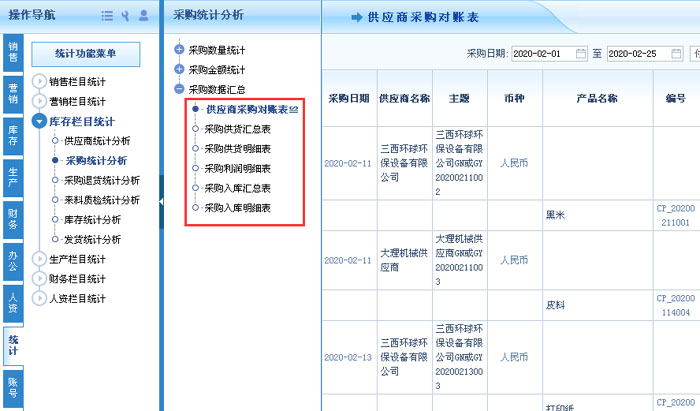
Task: Click the list view icon in navigation header
Action: point(107,16)
